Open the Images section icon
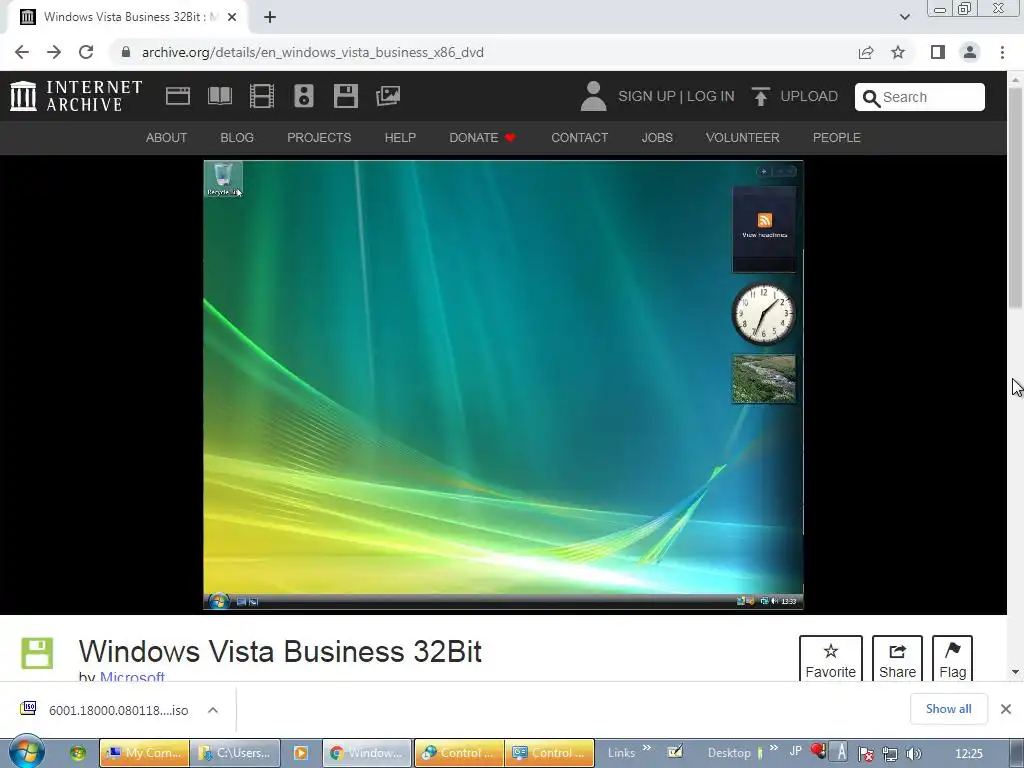 pyautogui.click(x=388, y=96)
